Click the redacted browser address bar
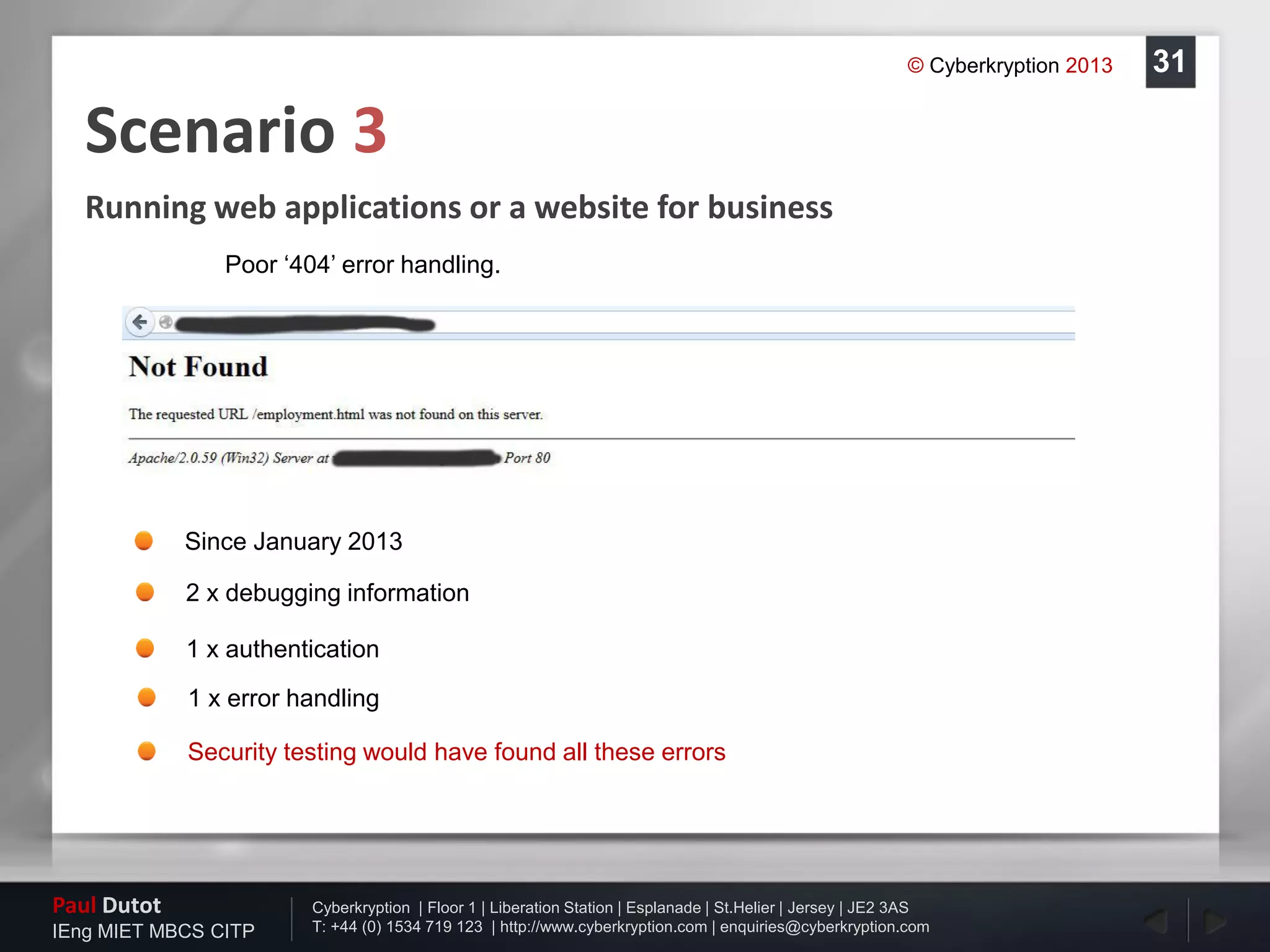This screenshot has height=952, width=1270. tap(305, 324)
